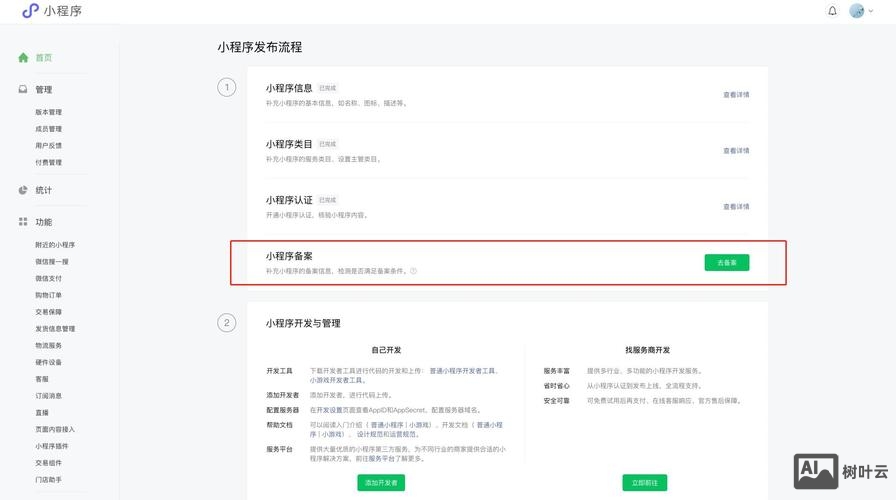The image size is (896, 500).
Task: Open 附近的小程序 in the sidebar
Action: pos(55,245)
